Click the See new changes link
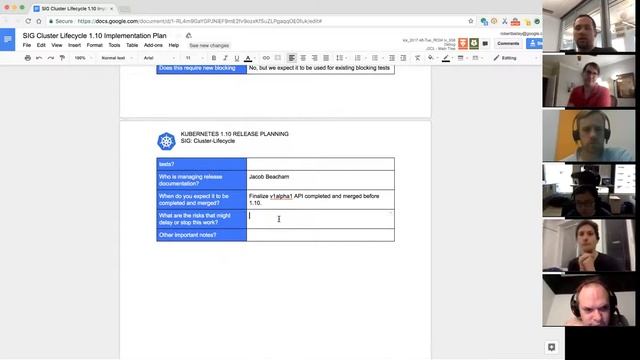 [209, 46]
